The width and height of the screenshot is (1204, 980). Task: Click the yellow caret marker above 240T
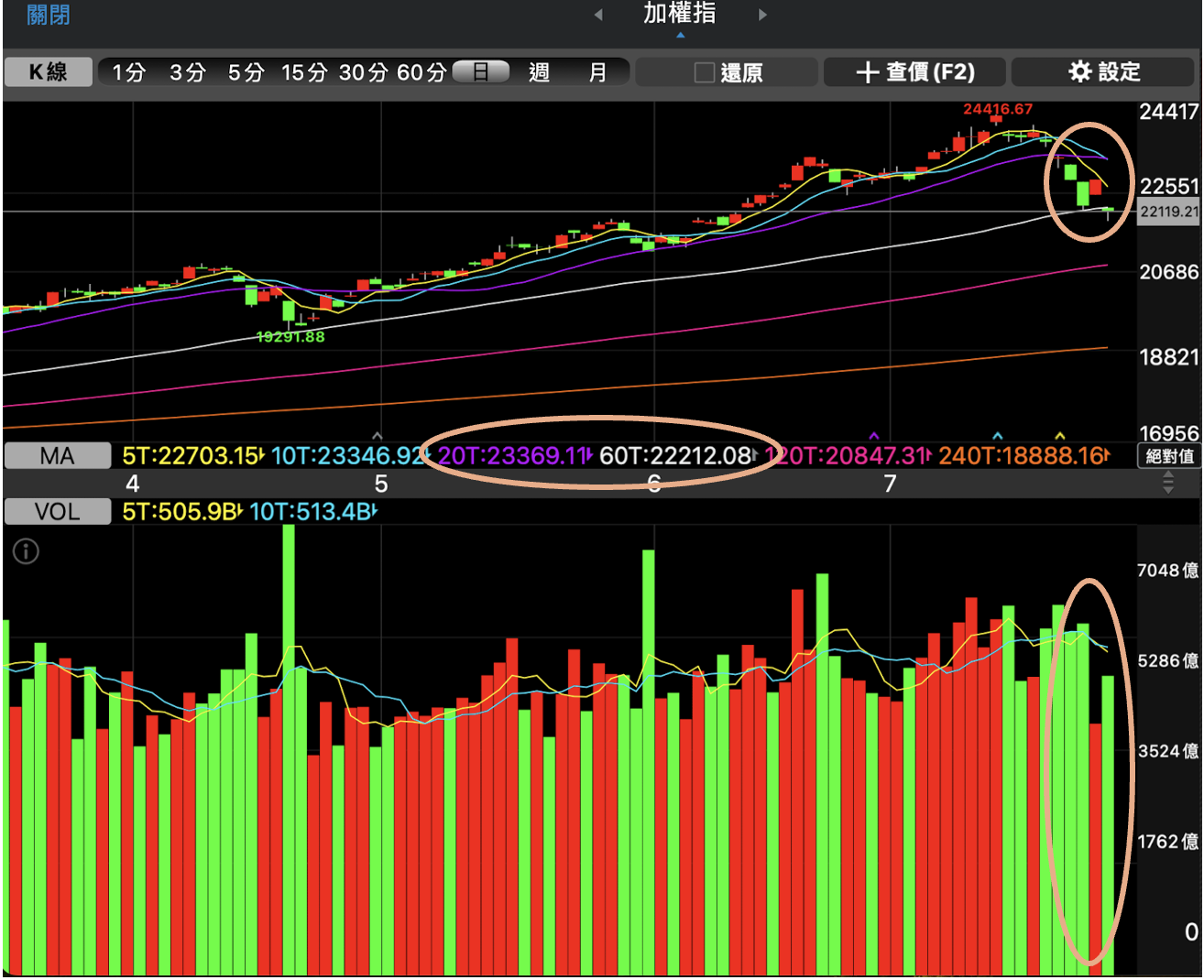1060,436
